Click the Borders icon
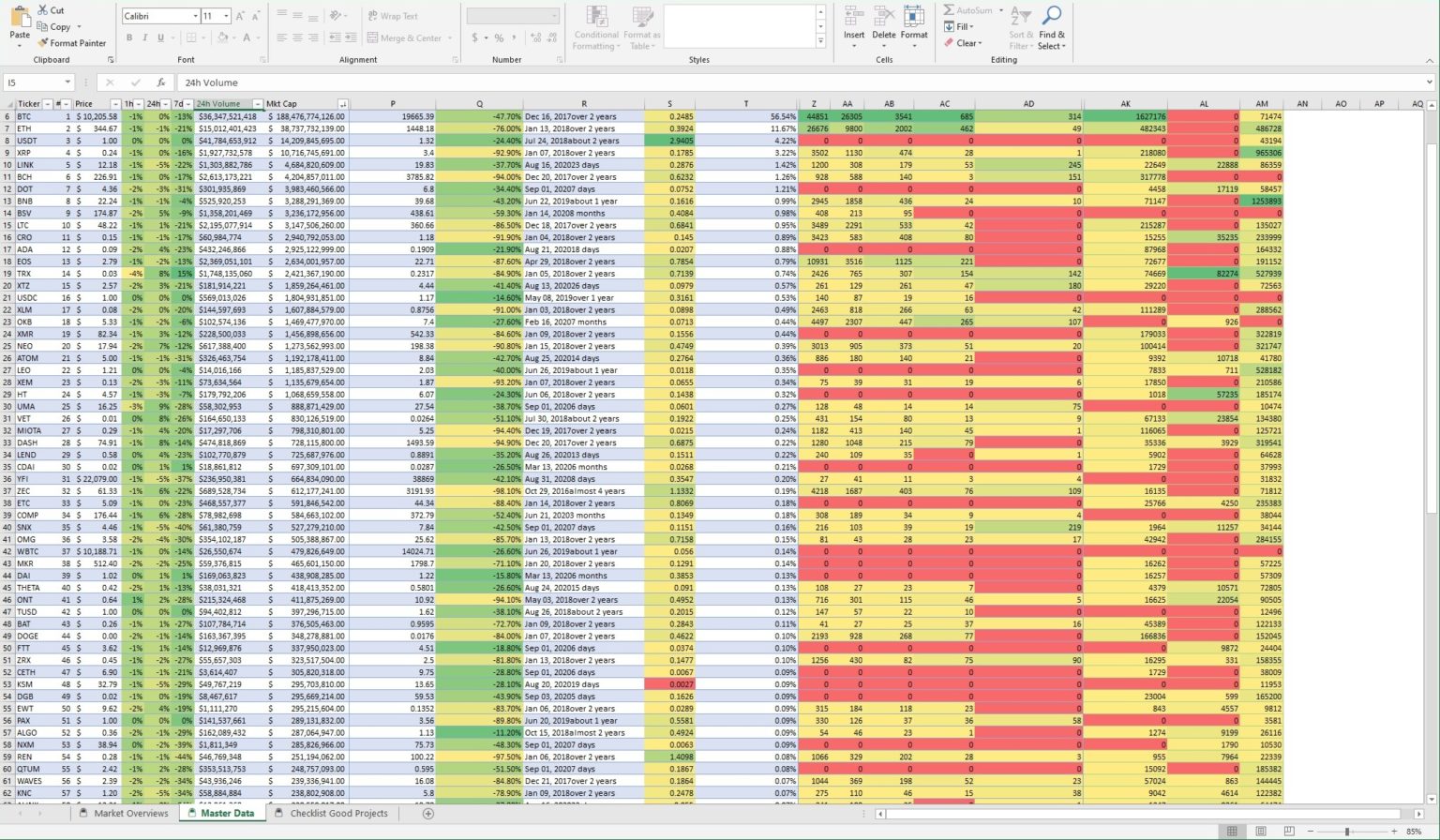The image size is (1440, 840). pos(191,37)
